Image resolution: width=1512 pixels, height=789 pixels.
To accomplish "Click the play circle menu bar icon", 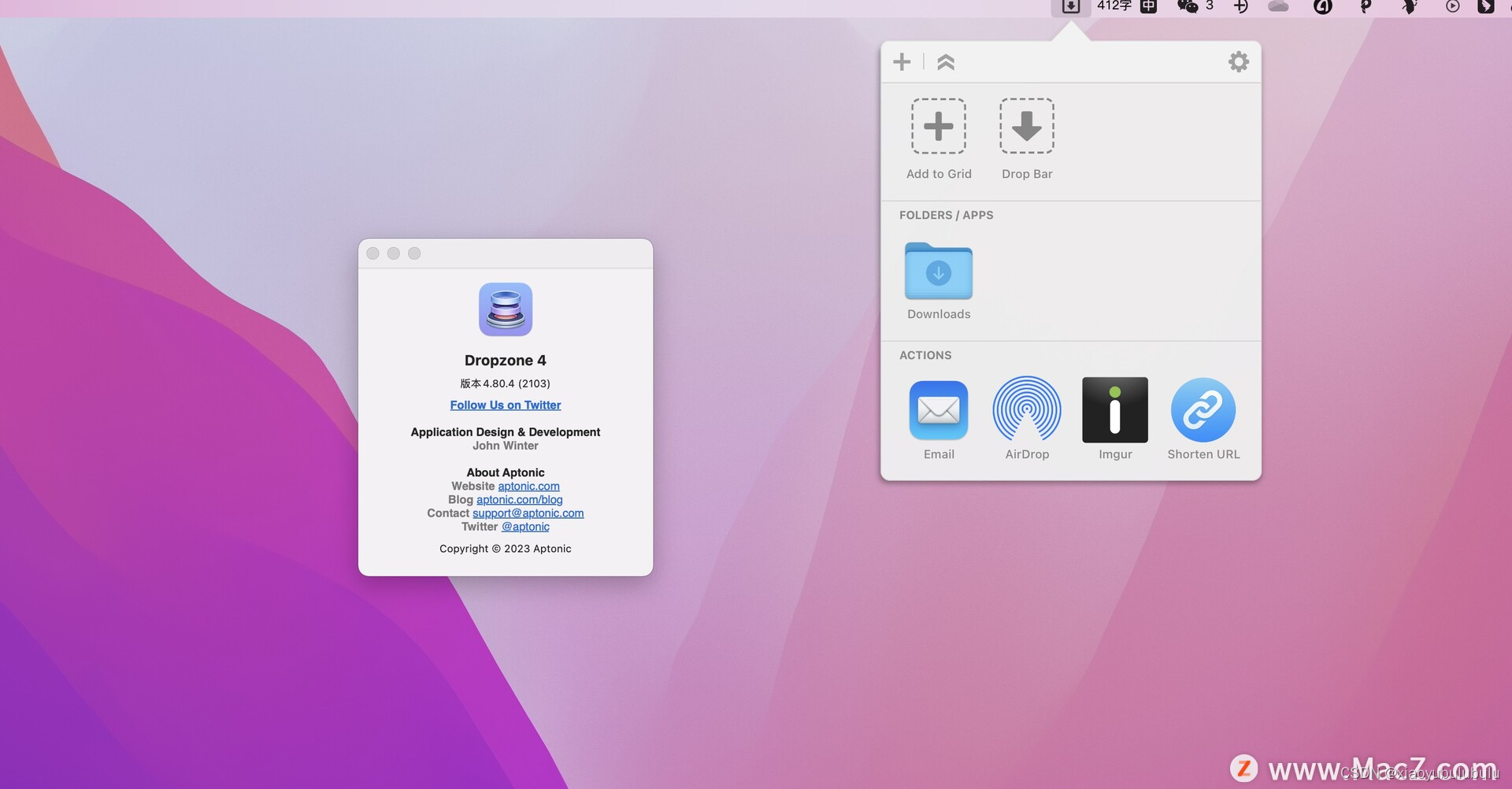I will click(1452, 6).
